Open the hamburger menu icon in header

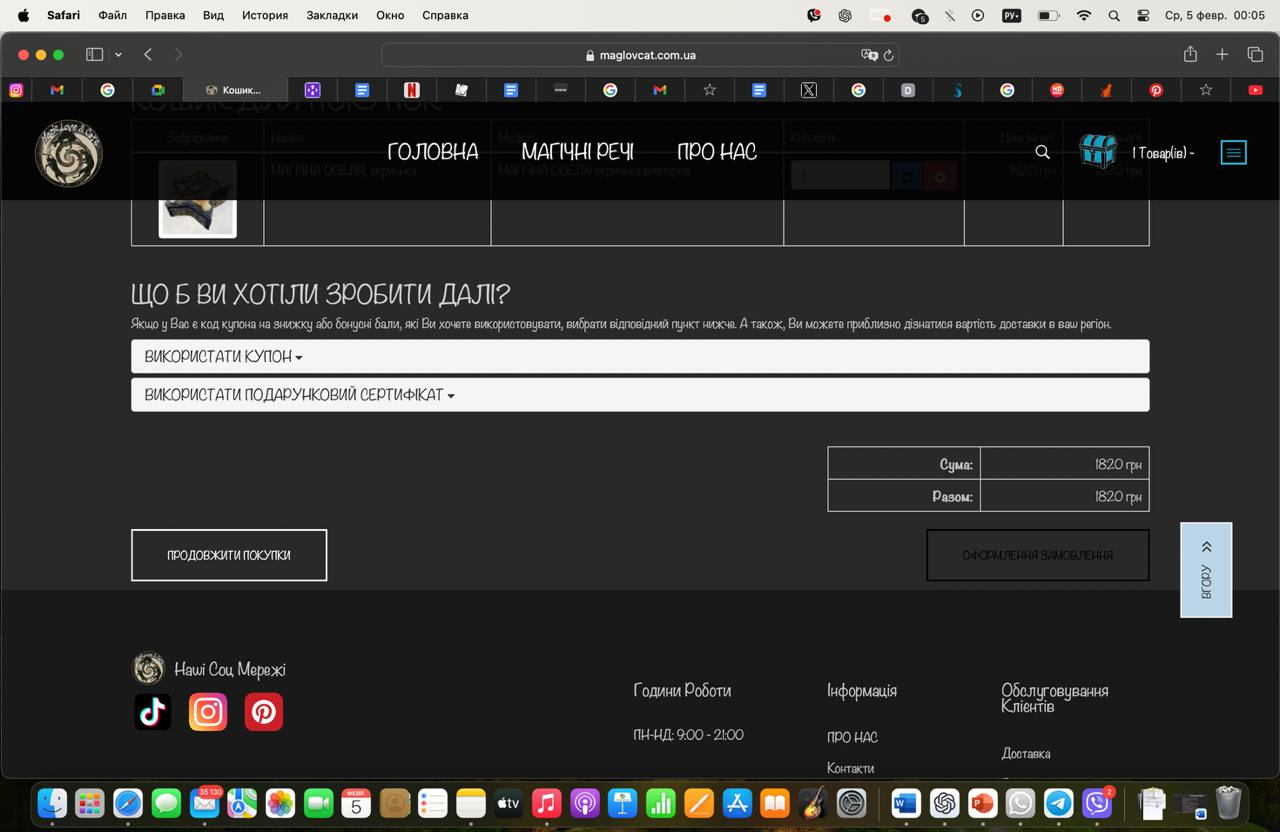[x=1233, y=153]
